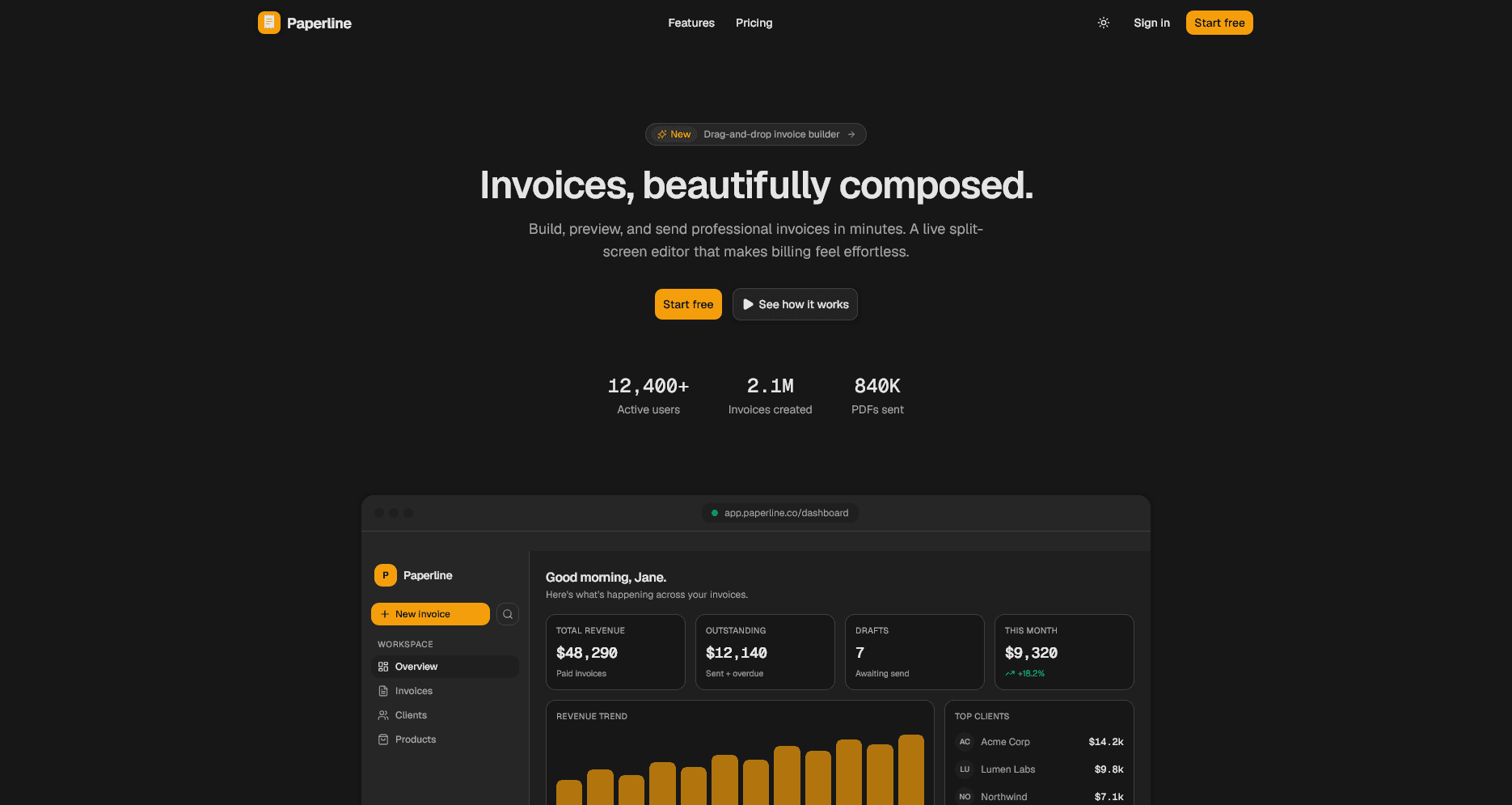This screenshot has height=805, width=1512.
Task: Click Northwind client name
Action: coord(1003,797)
